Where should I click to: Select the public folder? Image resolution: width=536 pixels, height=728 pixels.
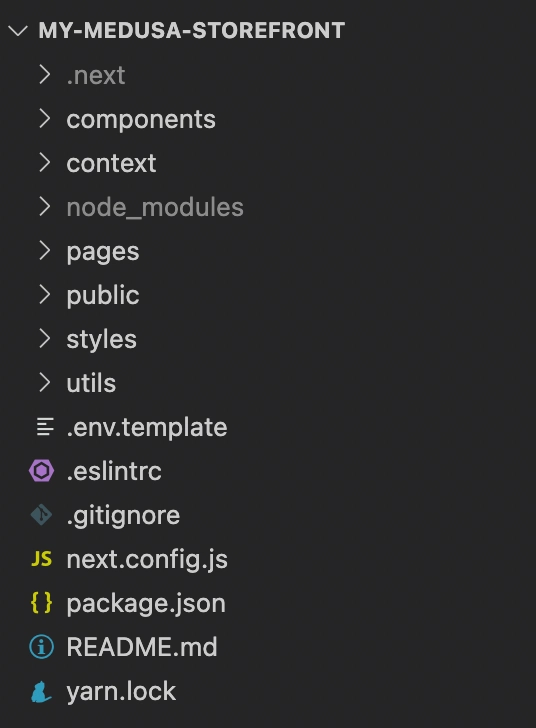(268, 295)
